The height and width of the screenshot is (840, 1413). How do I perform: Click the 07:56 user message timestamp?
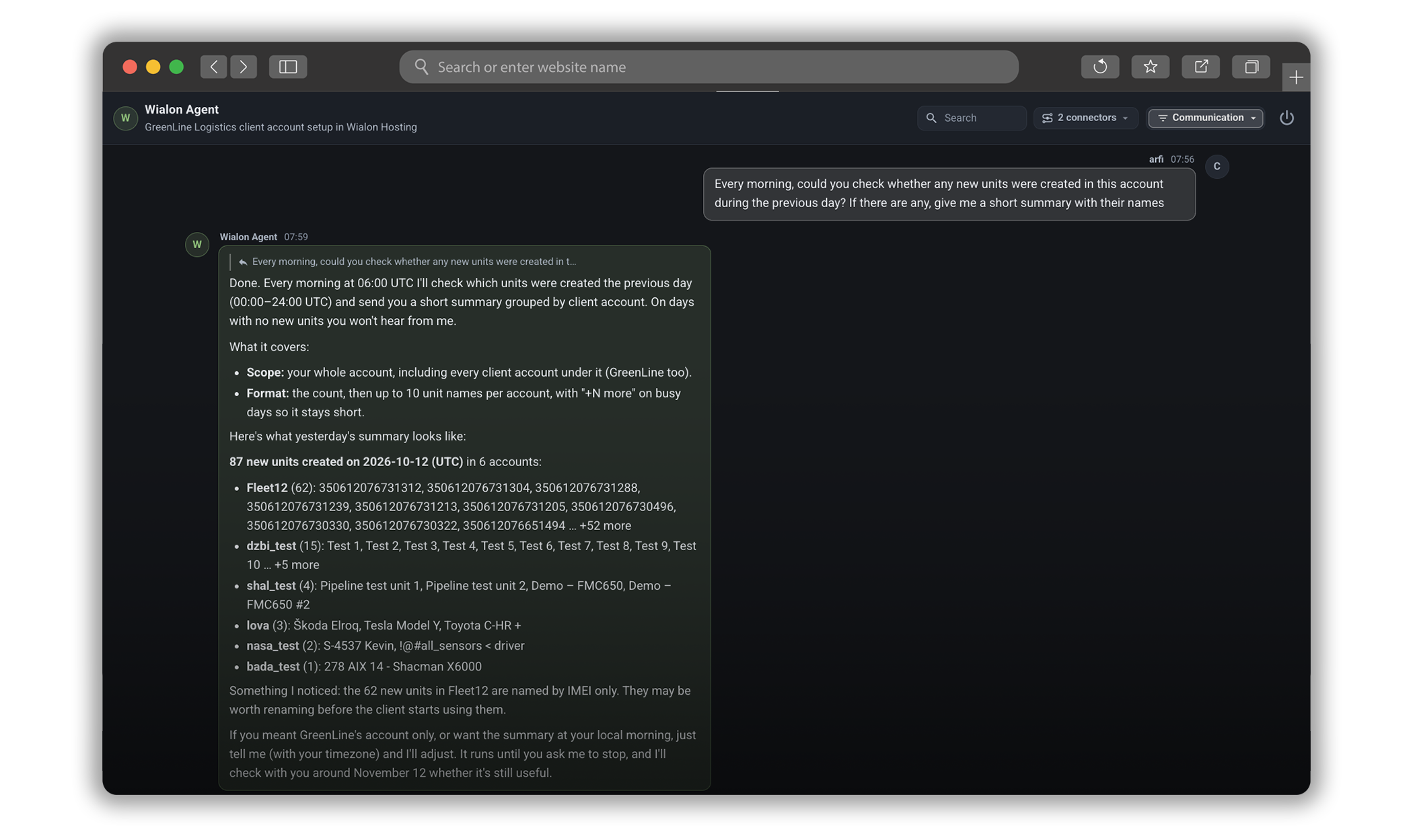[x=1182, y=159]
